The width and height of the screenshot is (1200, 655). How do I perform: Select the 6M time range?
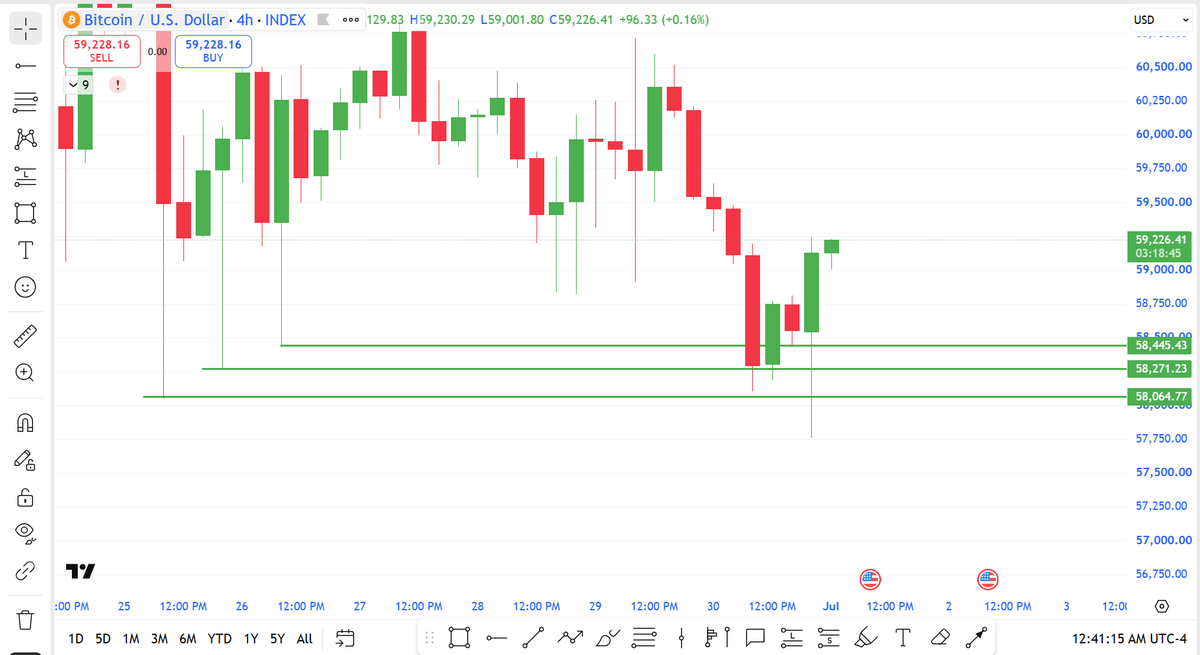click(187, 638)
